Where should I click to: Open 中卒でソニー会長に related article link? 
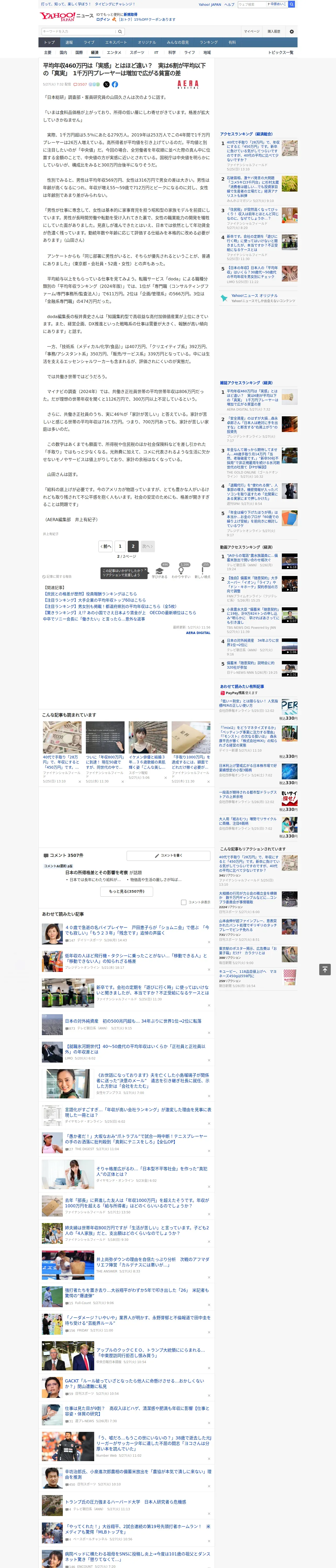point(94,619)
